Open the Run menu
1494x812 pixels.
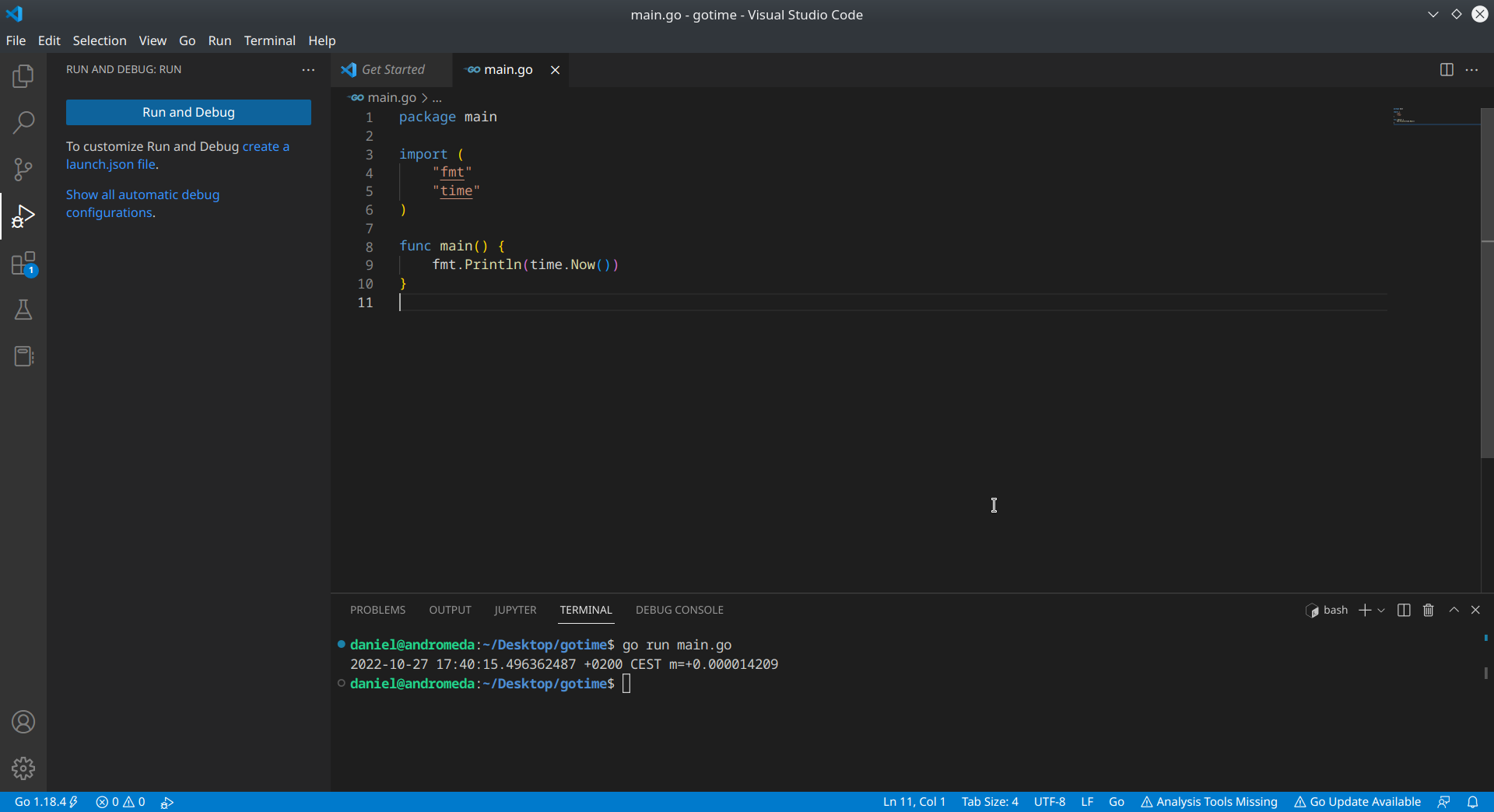click(x=219, y=40)
